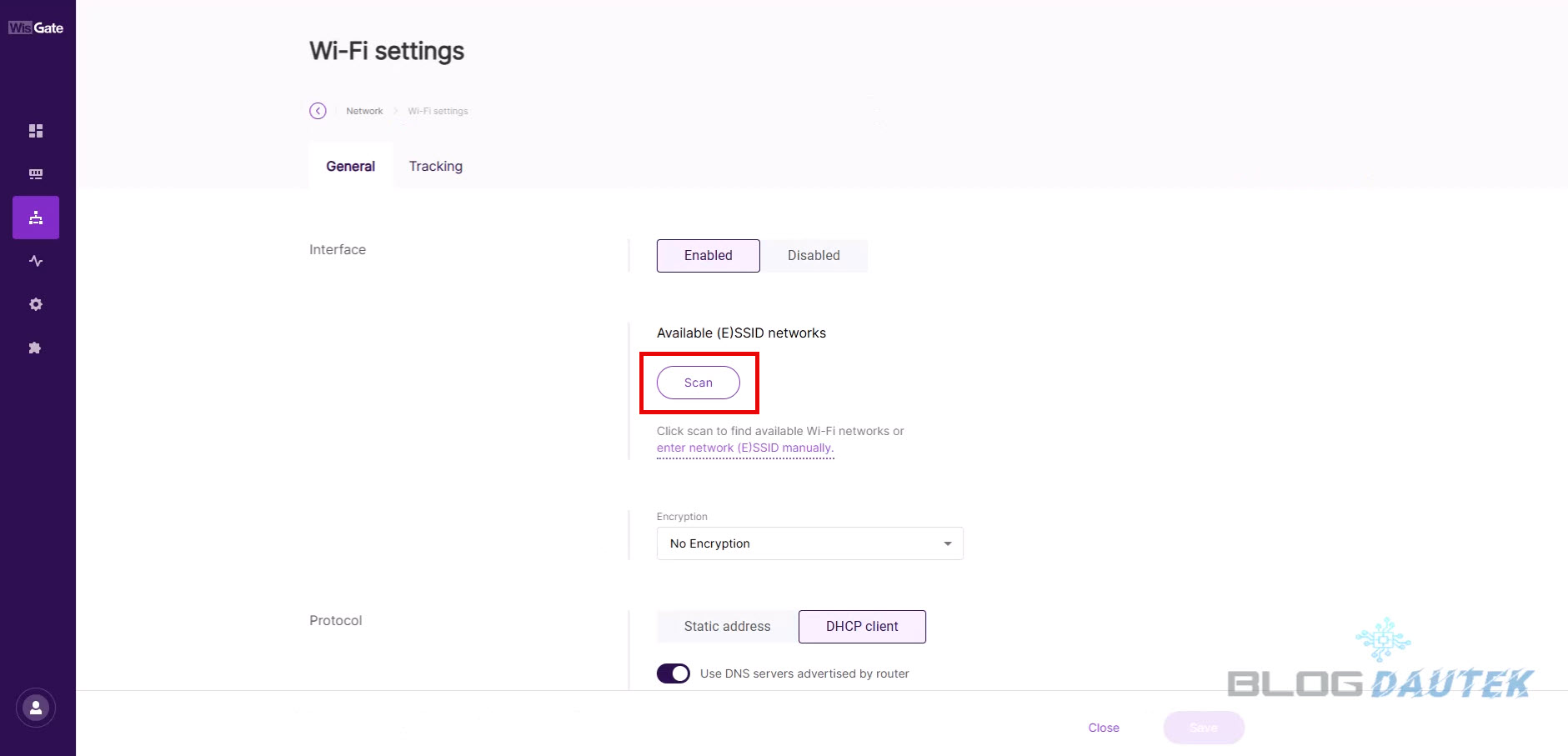Open the dashboard grid icon in sidebar
Viewport: 1568px width, 756px height.
pyautogui.click(x=36, y=131)
